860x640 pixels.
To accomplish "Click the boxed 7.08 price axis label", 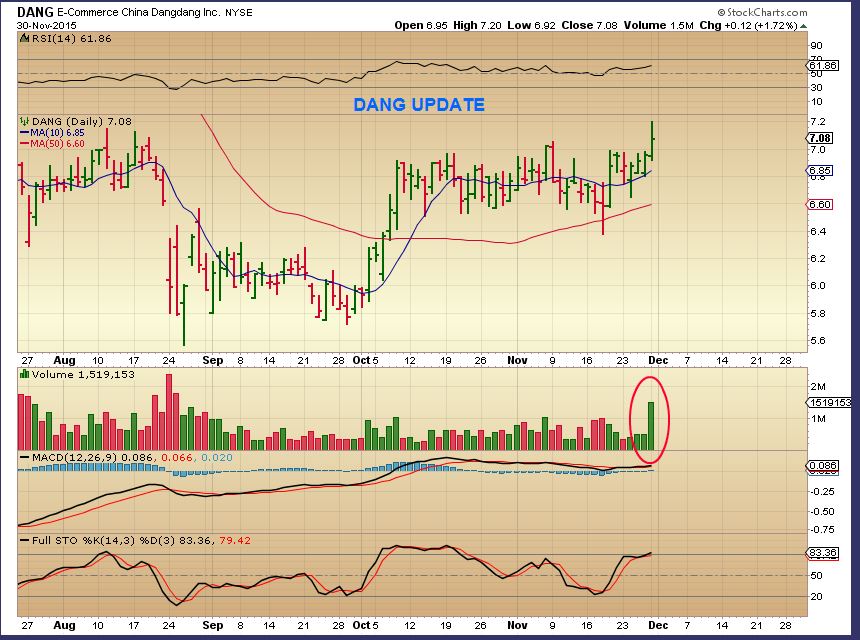I will (820, 138).
